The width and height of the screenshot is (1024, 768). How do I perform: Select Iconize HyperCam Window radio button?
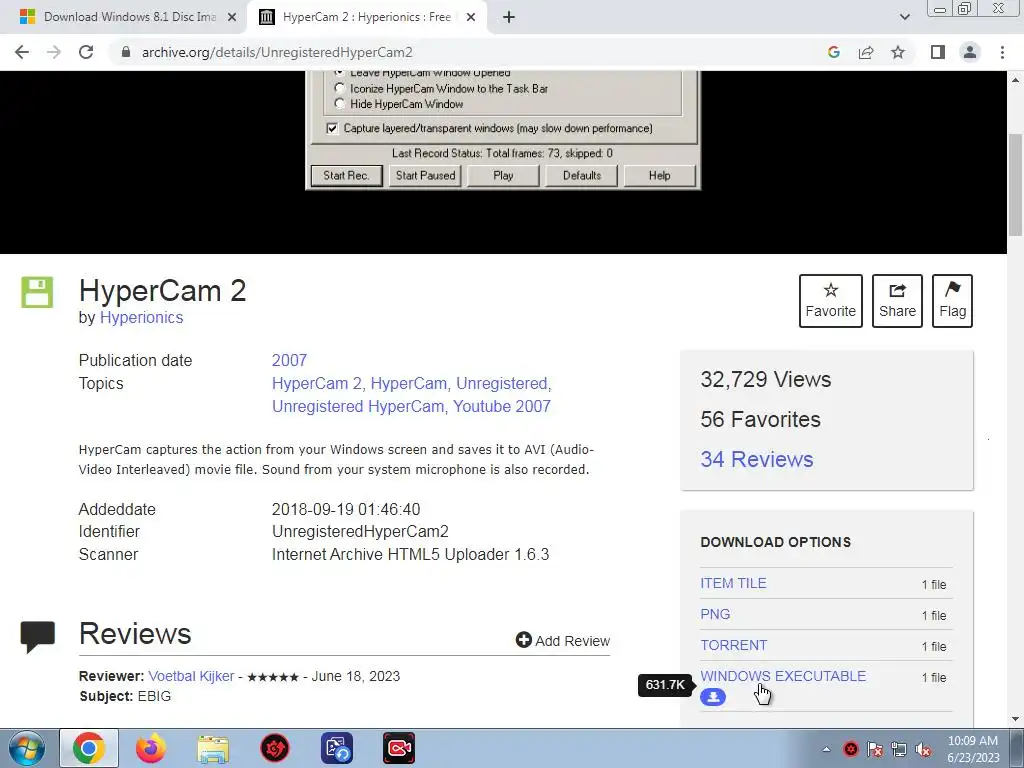click(x=339, y=88)
